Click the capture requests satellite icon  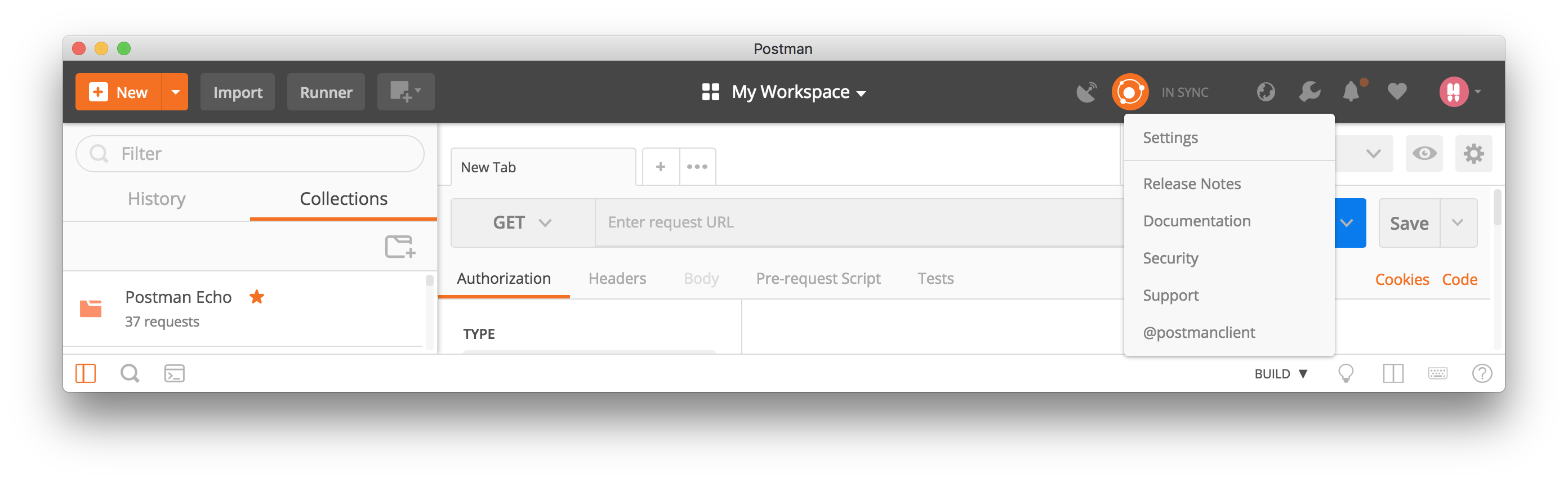click(x=1086, y=92)
